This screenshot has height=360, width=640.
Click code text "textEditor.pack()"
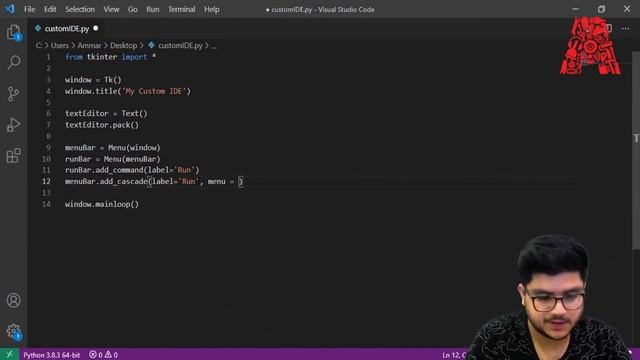click(102, 125)
